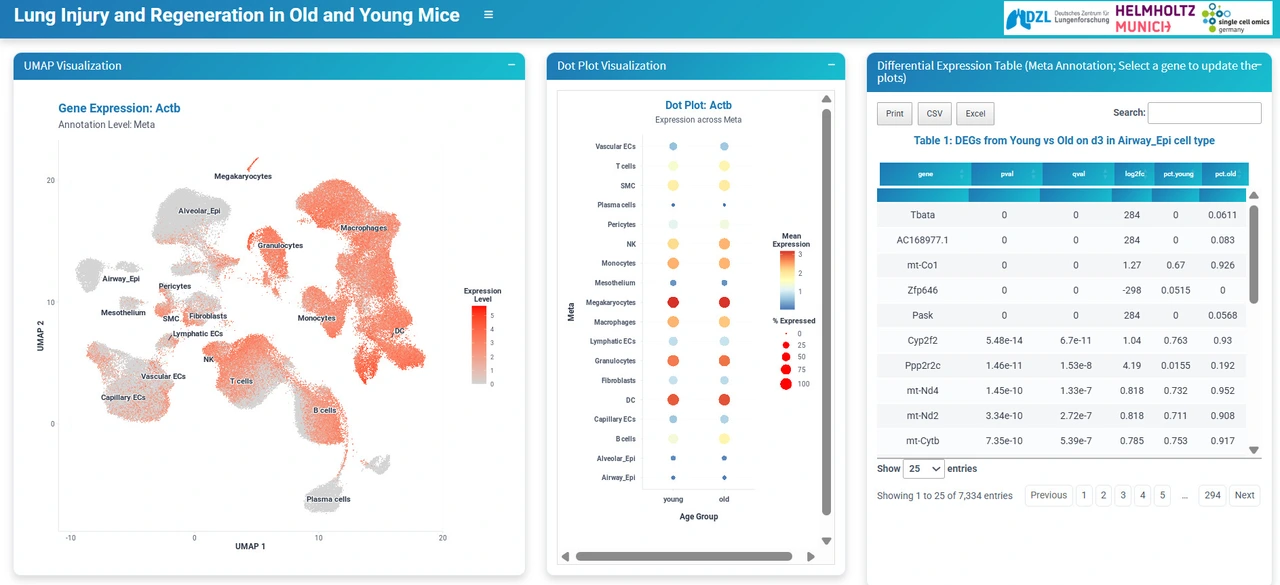Open the hamburger sidebar menu

pyautogui.click(x=488, y=15)
